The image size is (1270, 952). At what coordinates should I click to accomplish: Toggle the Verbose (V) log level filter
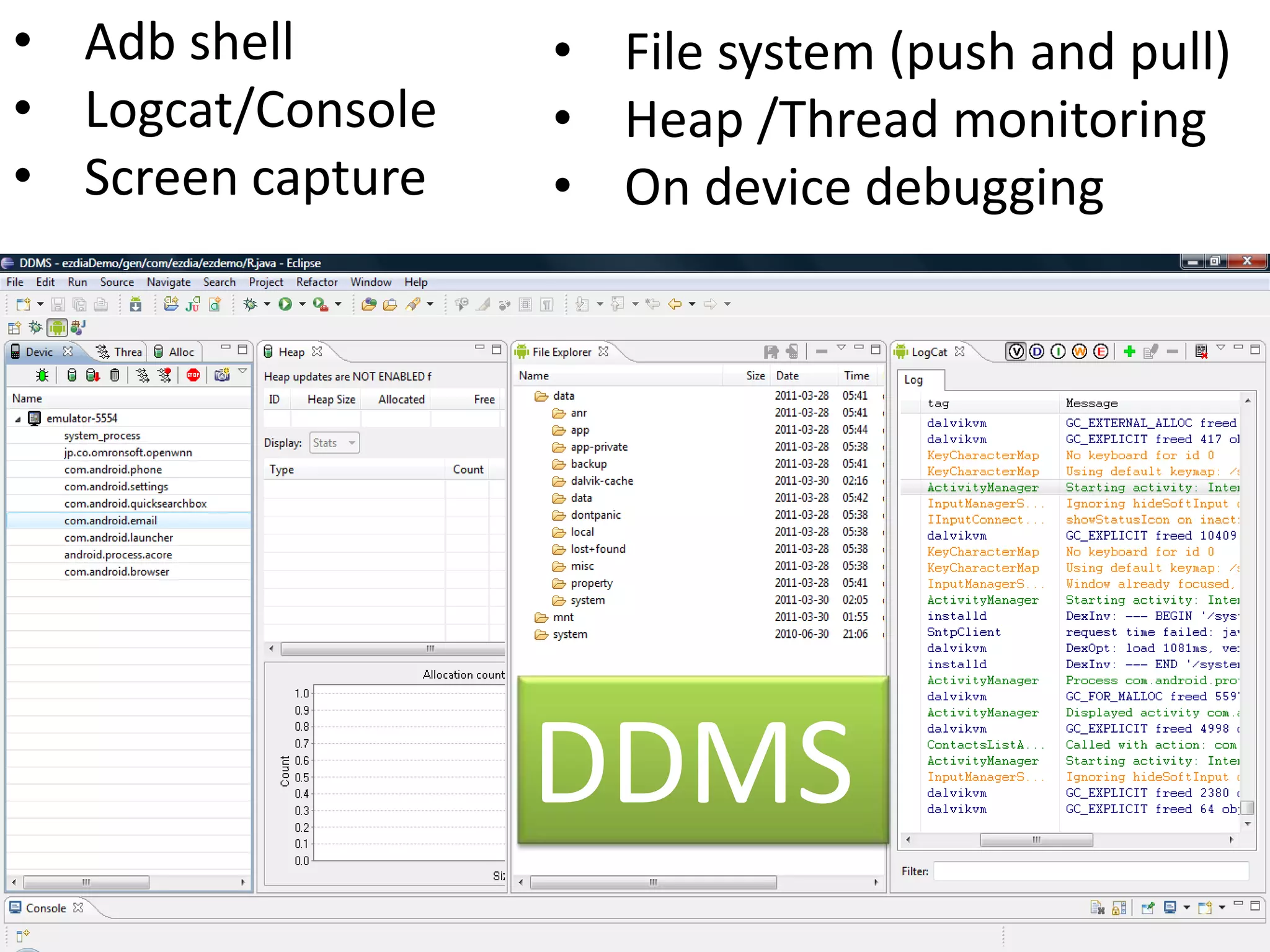(x=1016, y=352)
